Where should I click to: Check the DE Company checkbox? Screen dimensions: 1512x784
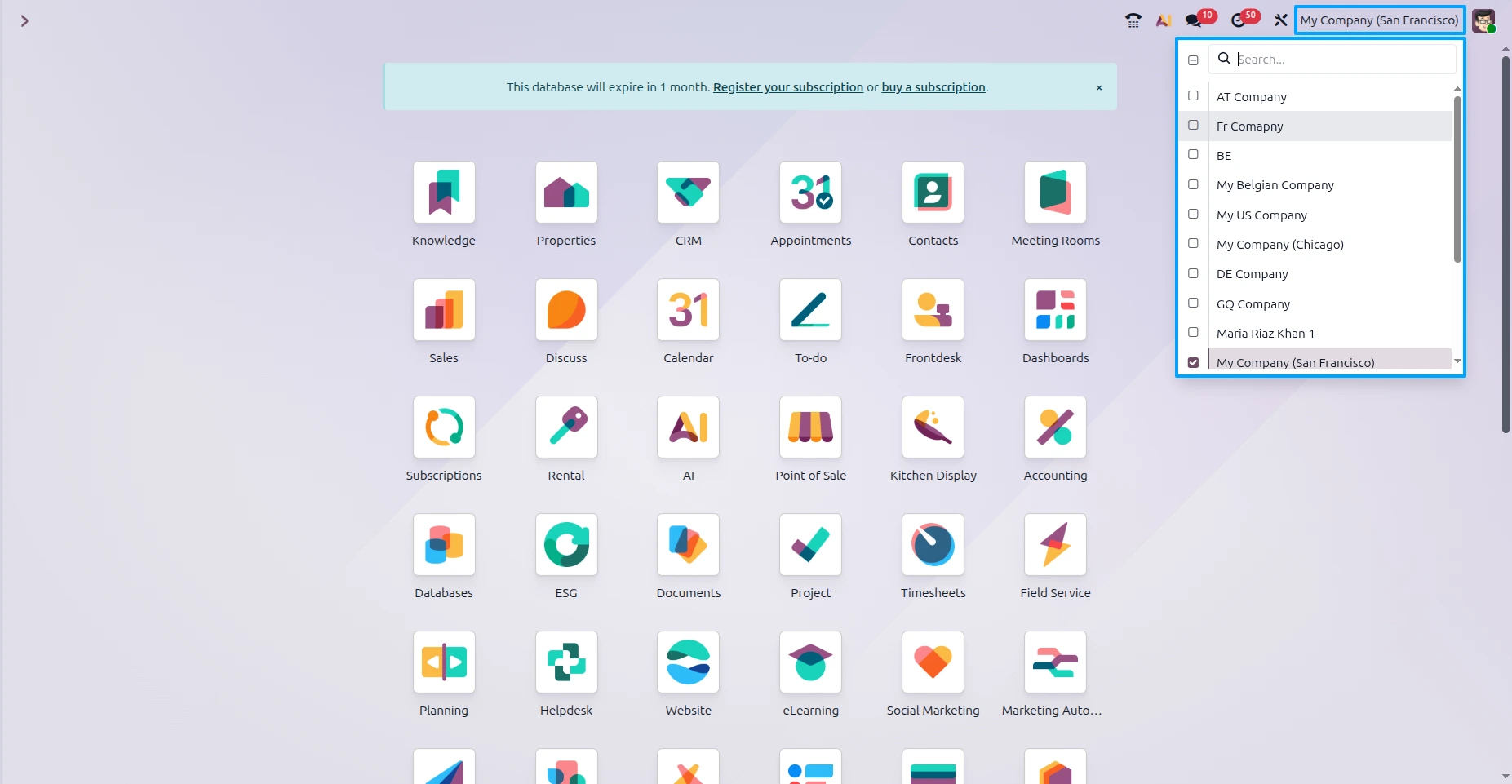pos(1193,273)
